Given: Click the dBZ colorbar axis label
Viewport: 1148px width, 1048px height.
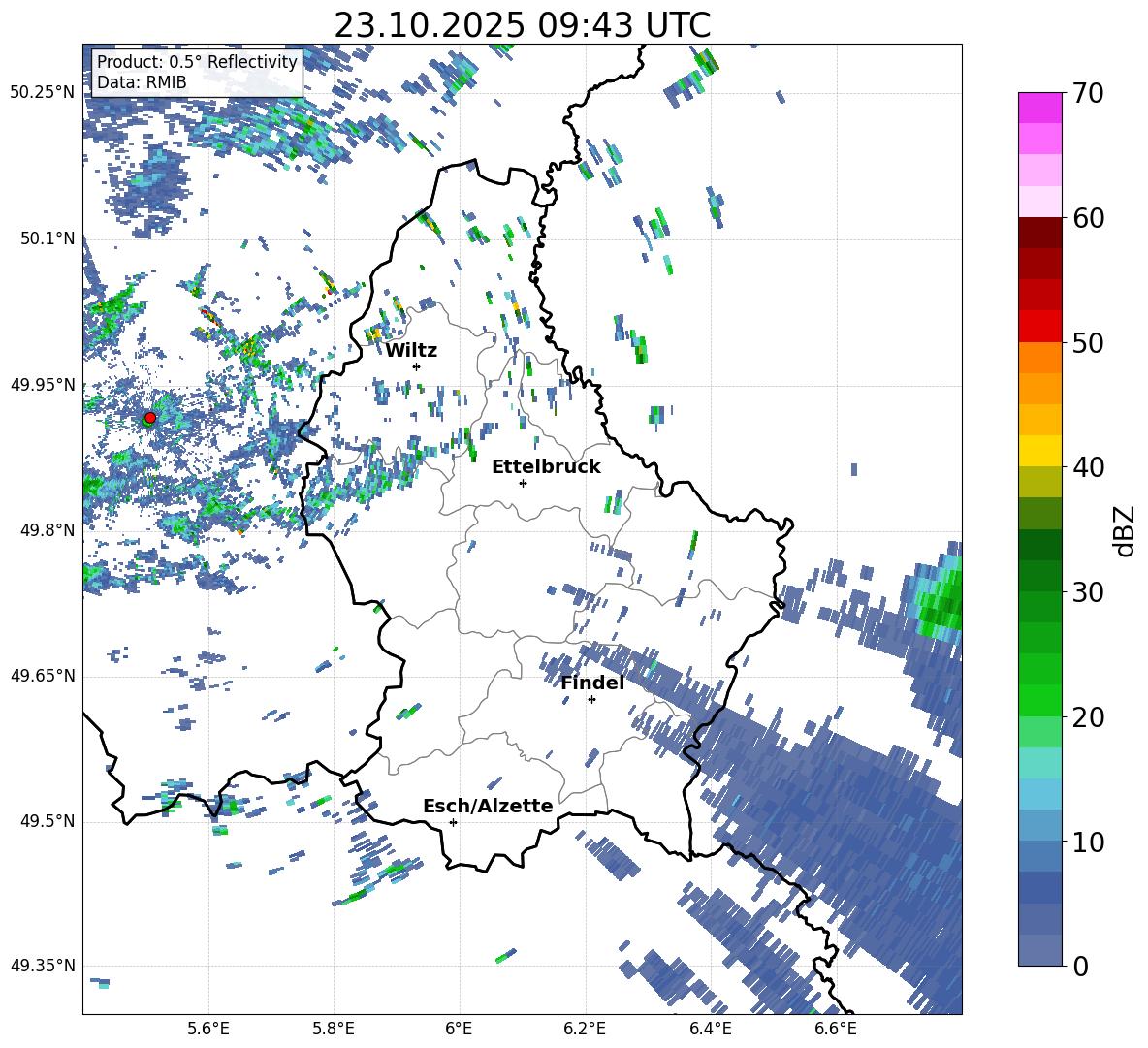Looking at the screenshot, I should coord(1126,530).
